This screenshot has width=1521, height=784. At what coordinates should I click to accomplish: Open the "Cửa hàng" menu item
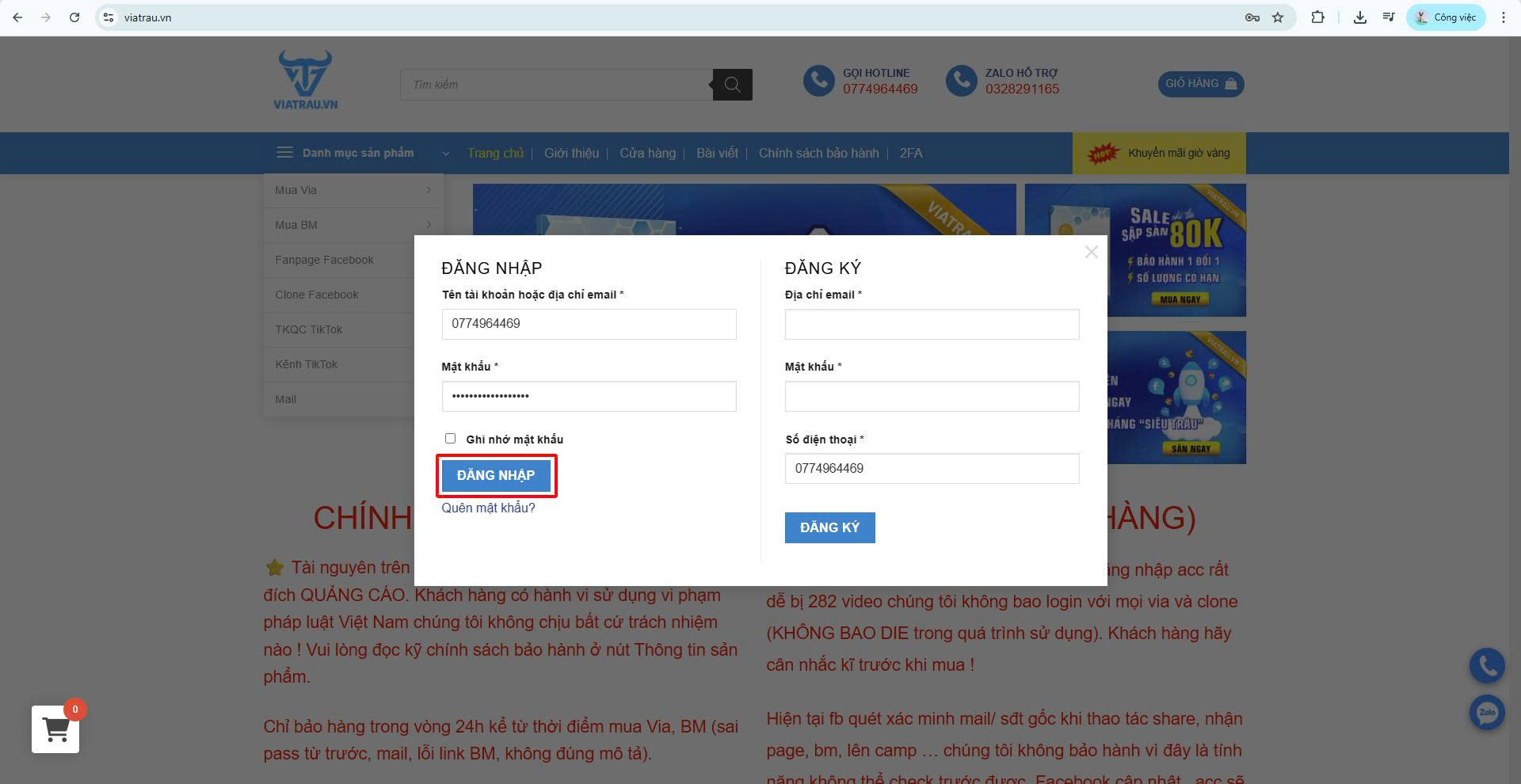647,153
